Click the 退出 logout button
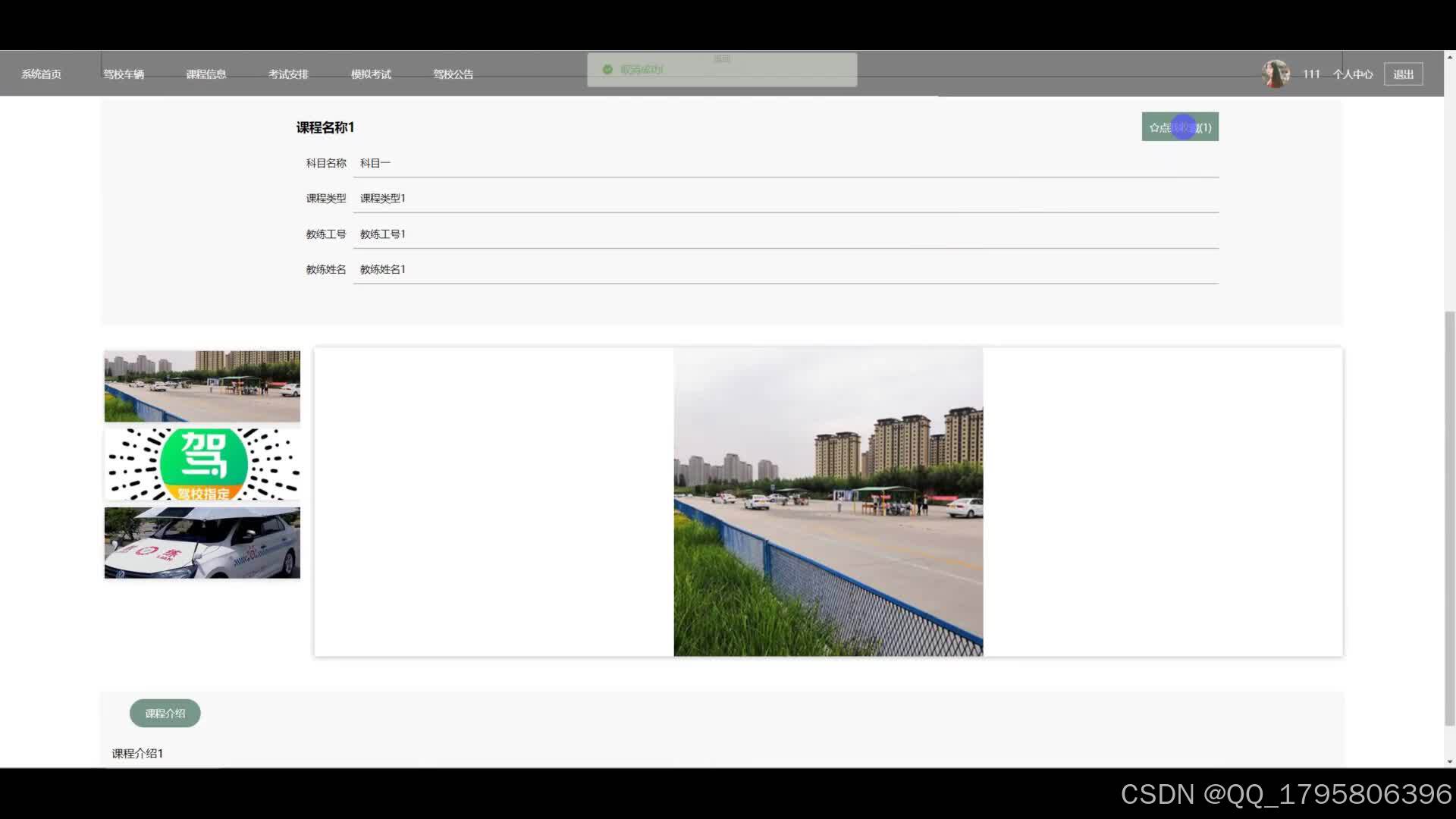1456x819 pixels. [1402, 74]
